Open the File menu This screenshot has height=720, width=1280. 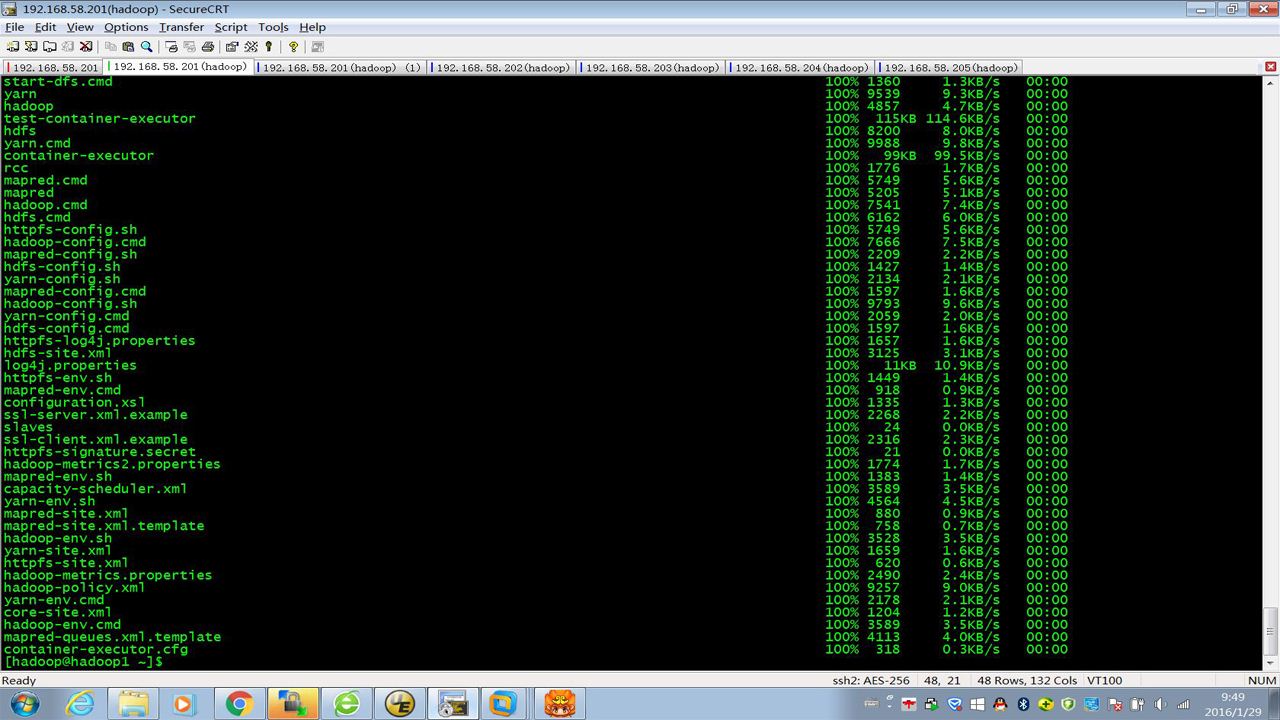14,27
